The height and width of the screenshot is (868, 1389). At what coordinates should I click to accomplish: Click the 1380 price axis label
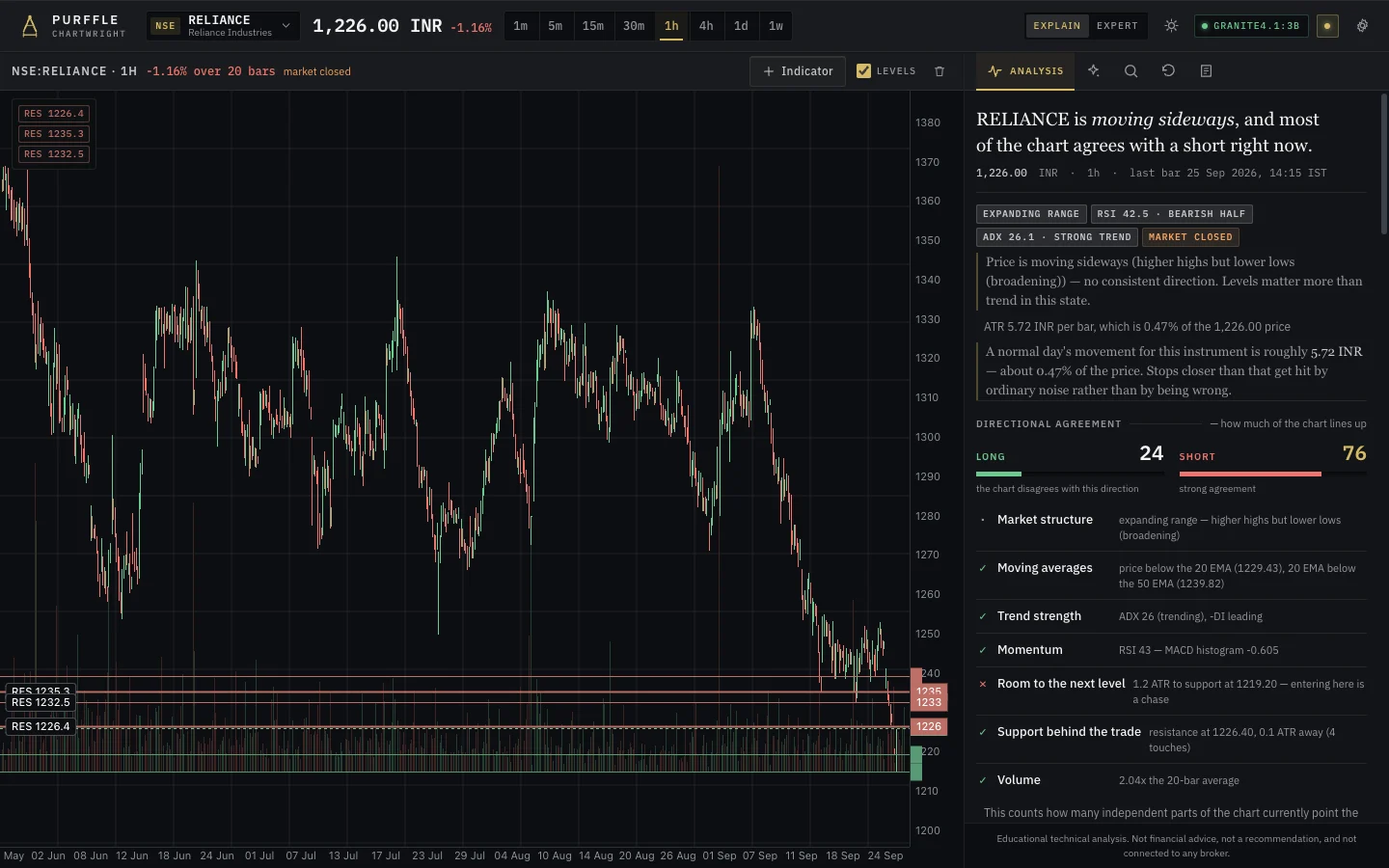pyautogui.click(x=928, y=122)
